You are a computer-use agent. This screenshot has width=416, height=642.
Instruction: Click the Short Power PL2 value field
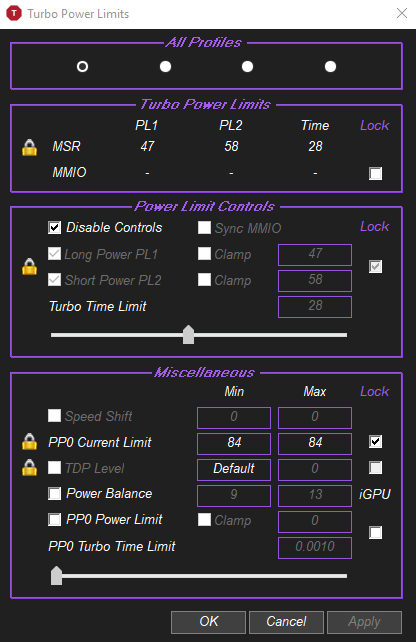(x=315, y=281)
